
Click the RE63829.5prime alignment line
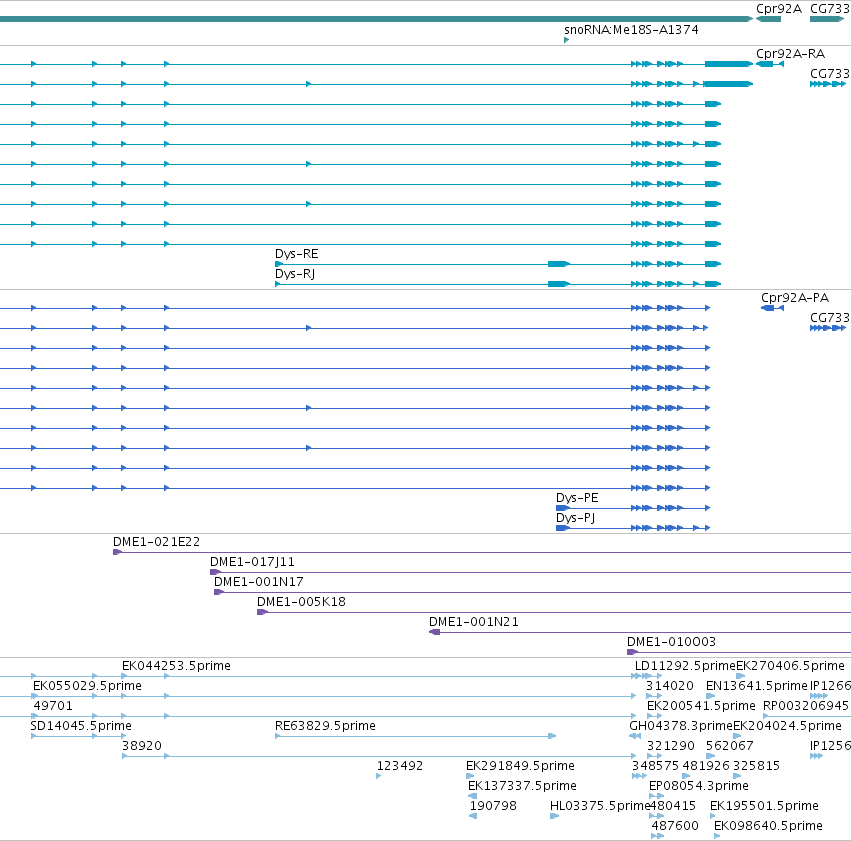pos(415,736)
